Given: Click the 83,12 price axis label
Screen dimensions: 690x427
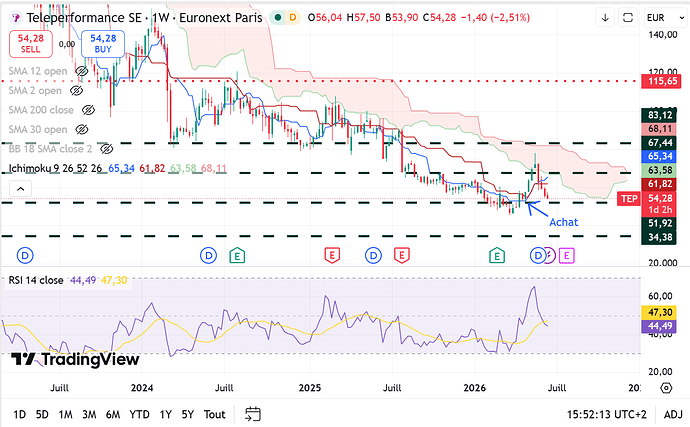Looking at the screenshot, I should (x=659, y=115).
